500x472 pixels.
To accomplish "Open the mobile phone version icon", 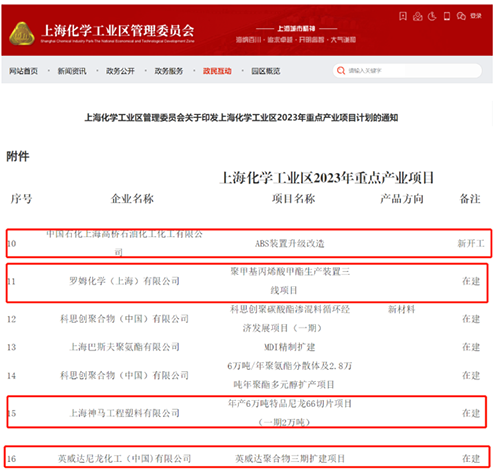I will point(447,16).
